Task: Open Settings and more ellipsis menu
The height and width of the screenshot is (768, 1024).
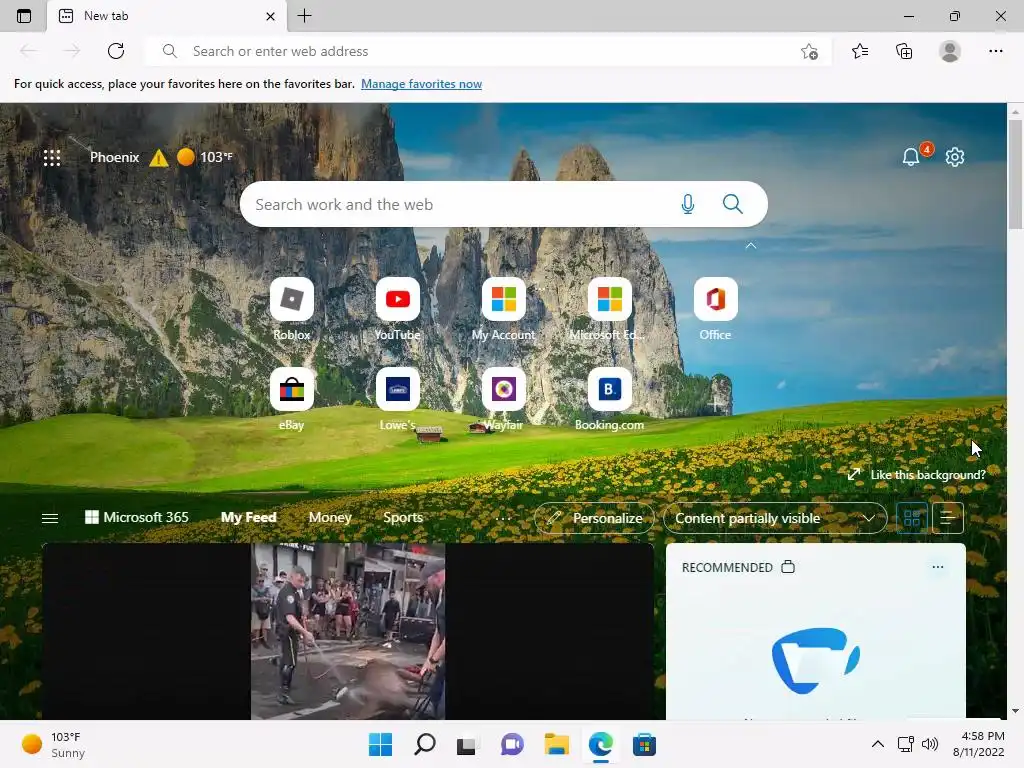Action: point(995,51)
